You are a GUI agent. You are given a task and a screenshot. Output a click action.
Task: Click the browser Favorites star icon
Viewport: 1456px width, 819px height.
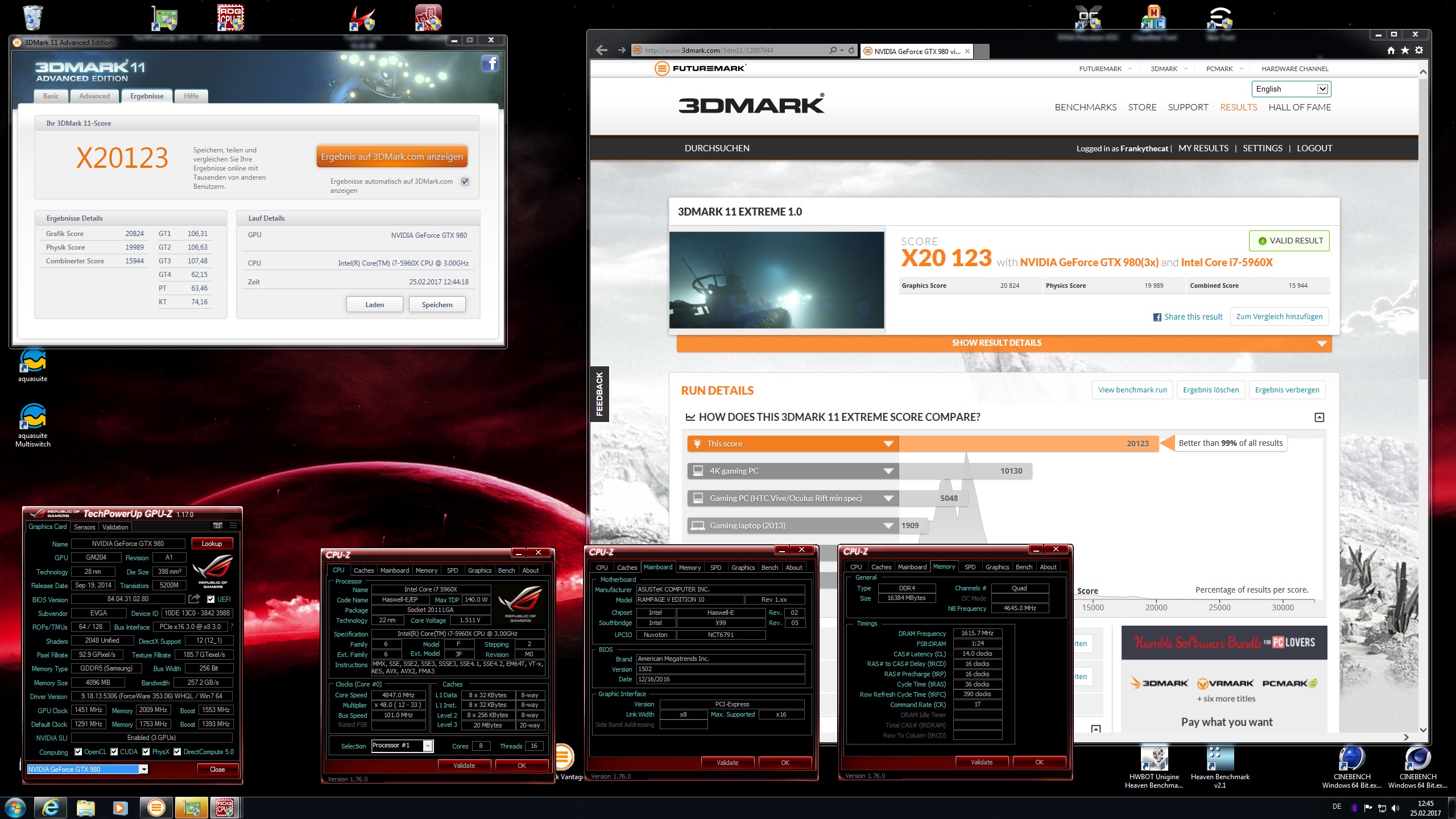(1405, 51)
